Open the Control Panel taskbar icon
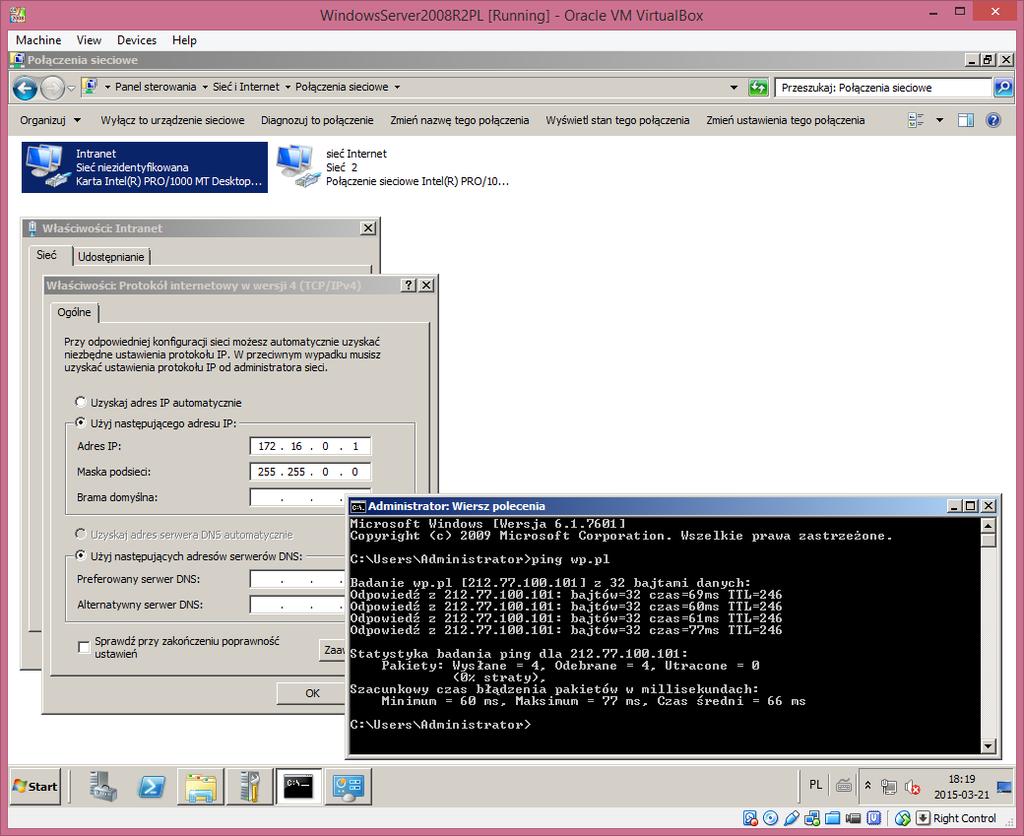 (x=347, y=786)
